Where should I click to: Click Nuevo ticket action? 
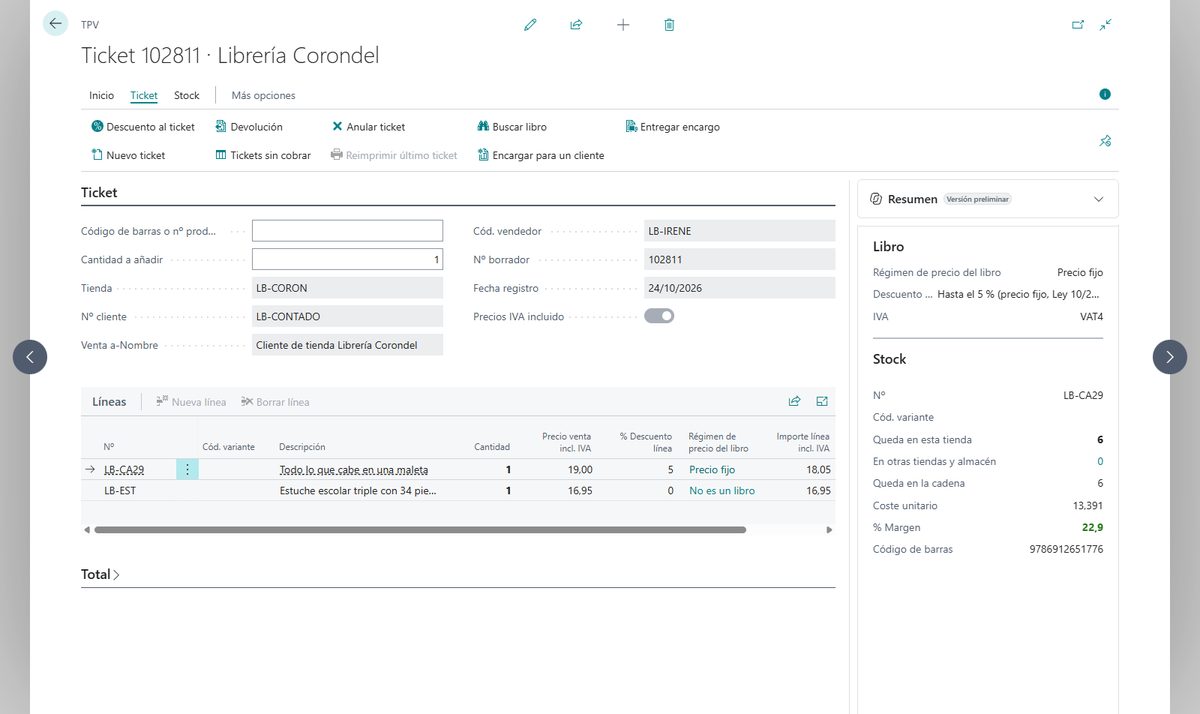pos(128,155)
